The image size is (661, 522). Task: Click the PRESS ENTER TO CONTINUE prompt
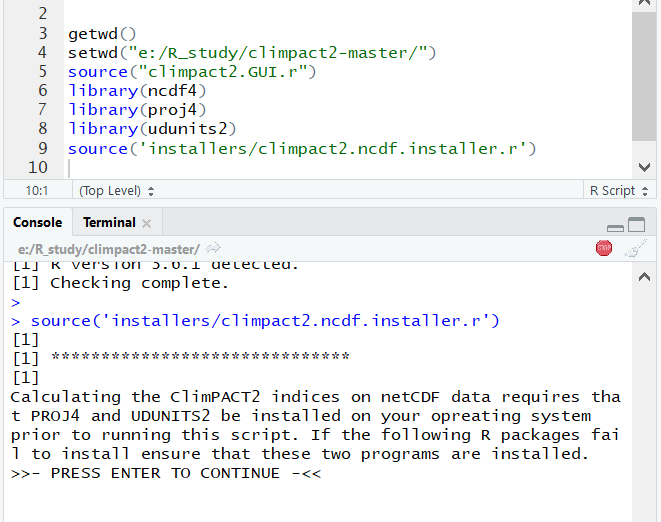165,473
